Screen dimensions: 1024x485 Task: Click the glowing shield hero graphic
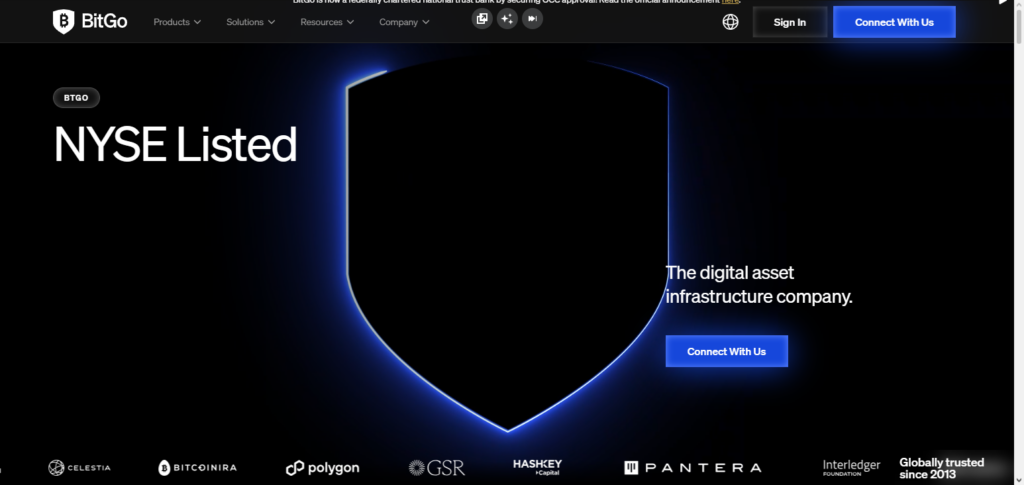click(508, 245)
